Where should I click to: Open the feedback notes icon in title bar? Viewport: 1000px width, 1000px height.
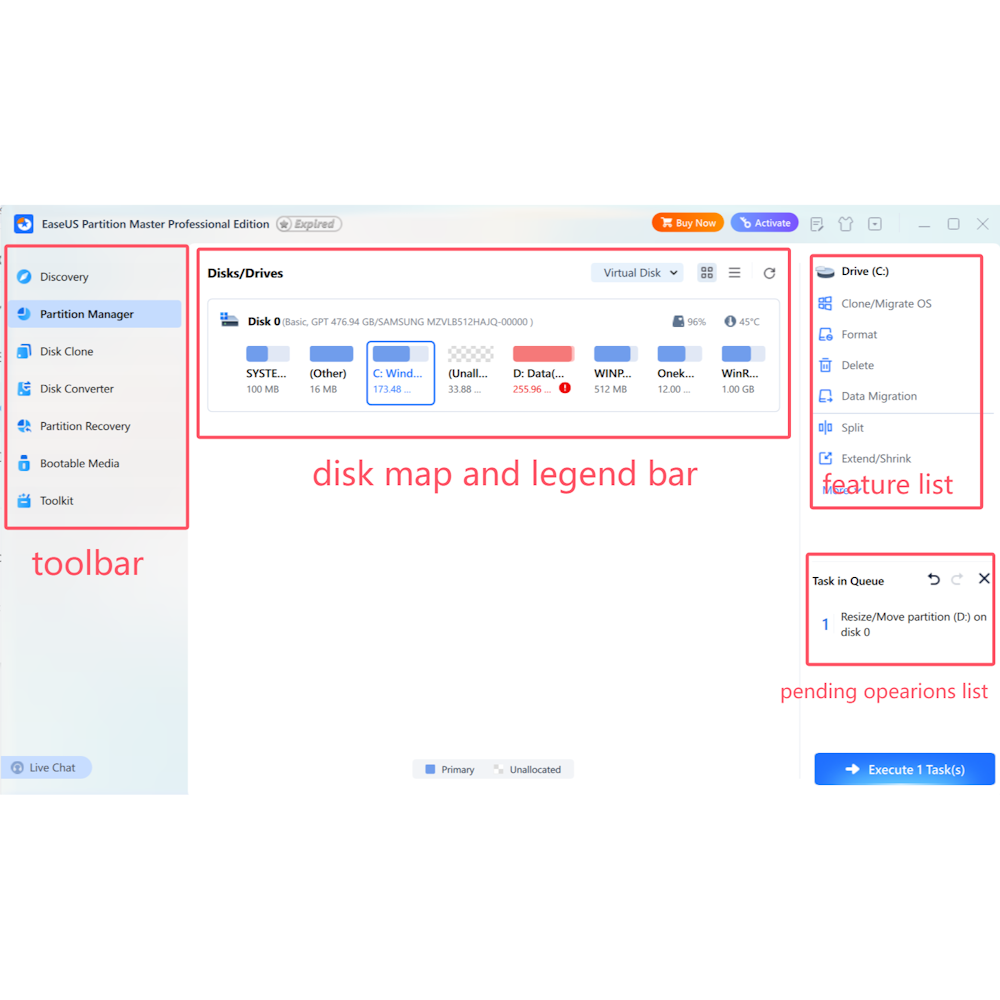817,224
